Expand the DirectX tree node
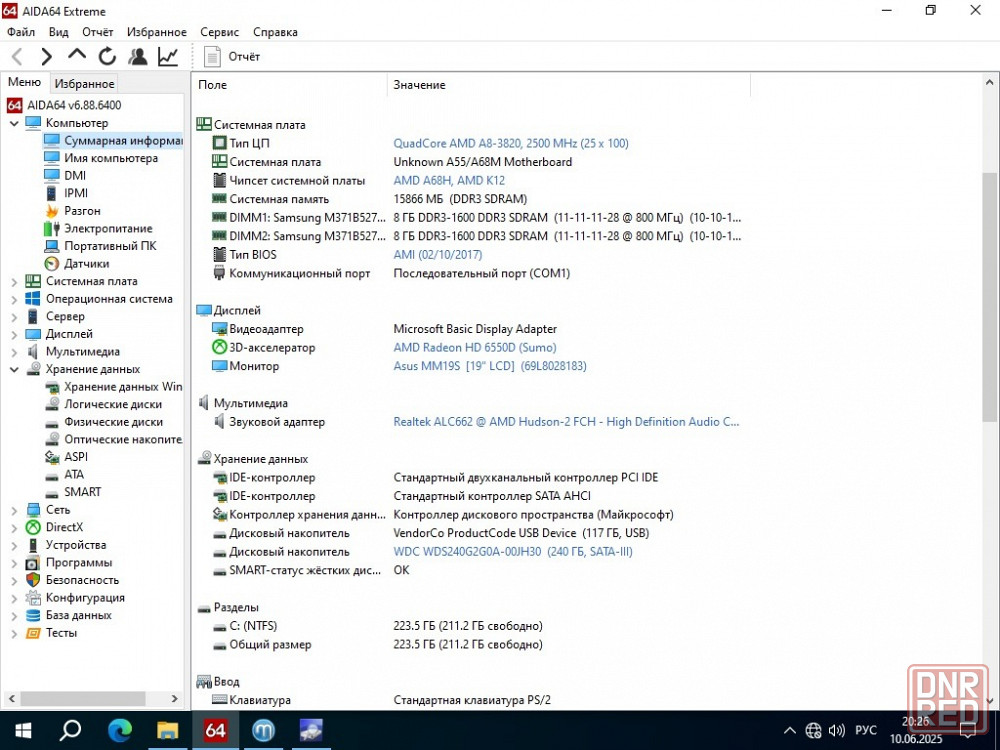Screen dimensions: 1000x750 (14, 527)
